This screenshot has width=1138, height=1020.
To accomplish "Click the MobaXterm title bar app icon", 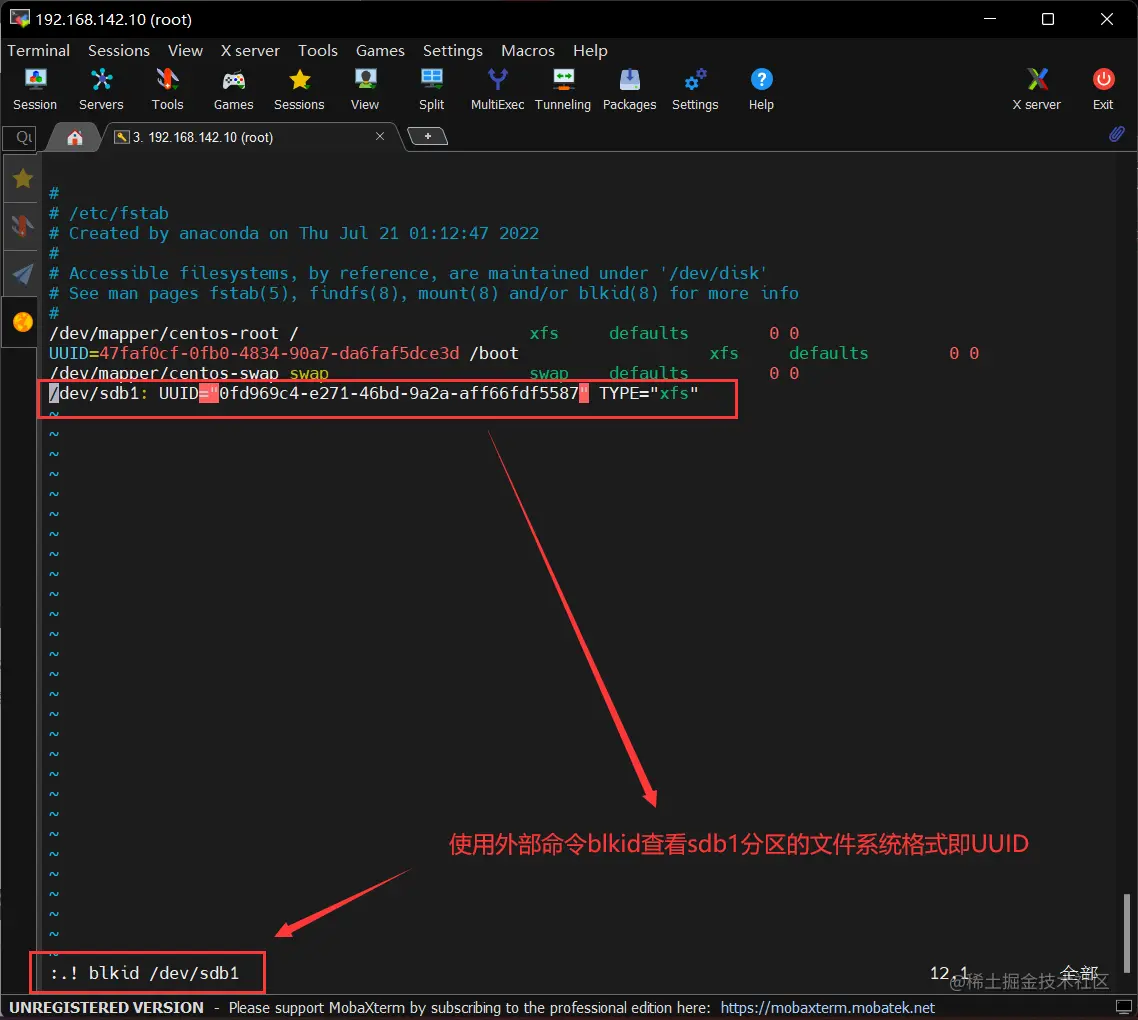I will [x=20, y=19].
